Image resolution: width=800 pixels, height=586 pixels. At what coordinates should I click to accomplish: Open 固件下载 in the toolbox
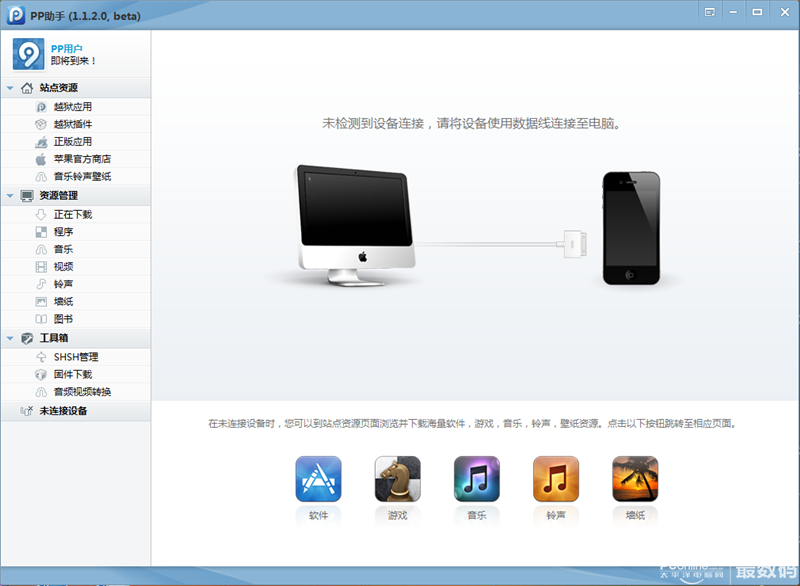(72, 374)
